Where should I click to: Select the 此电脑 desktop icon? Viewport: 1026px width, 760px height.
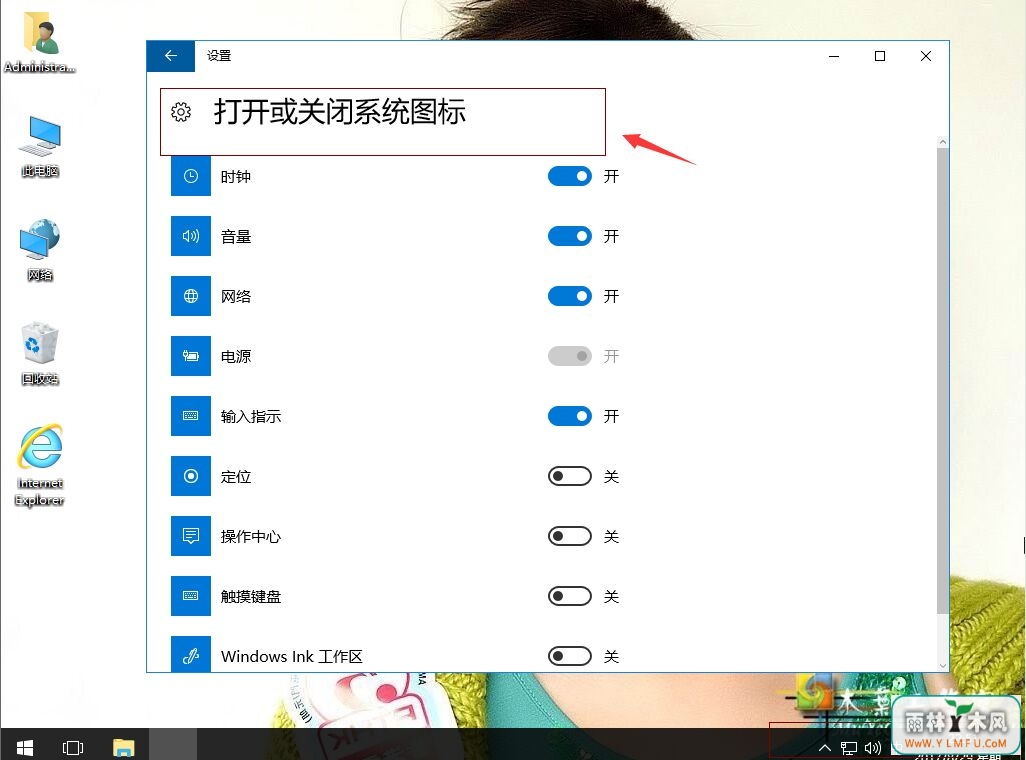click(x=40, y=147)
